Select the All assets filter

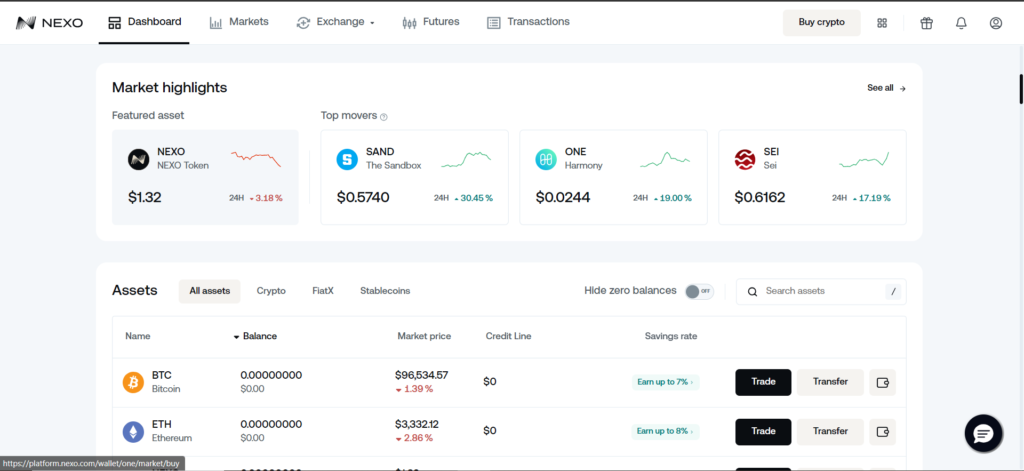pyautogui.click(x=210, y=291)
